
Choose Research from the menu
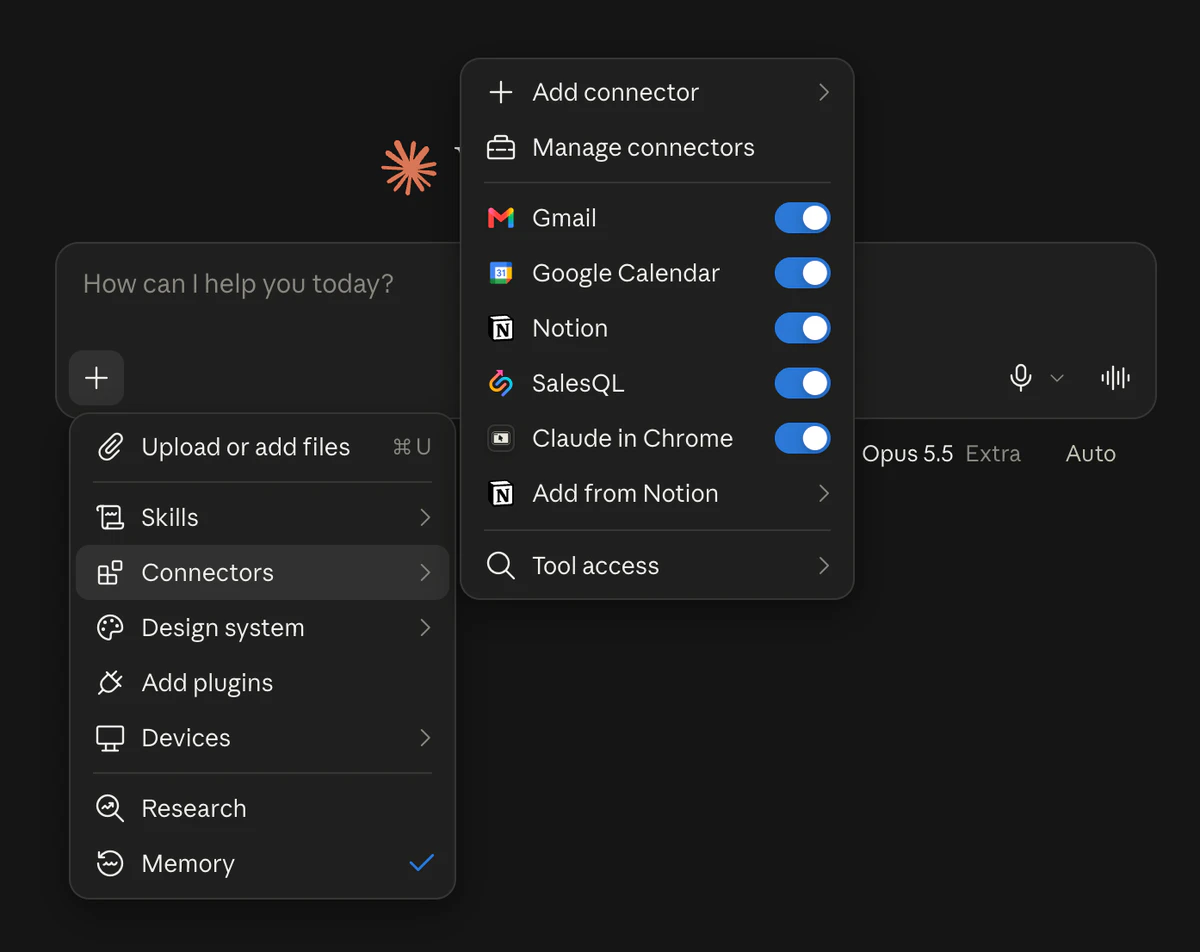(x=263, y=808)
